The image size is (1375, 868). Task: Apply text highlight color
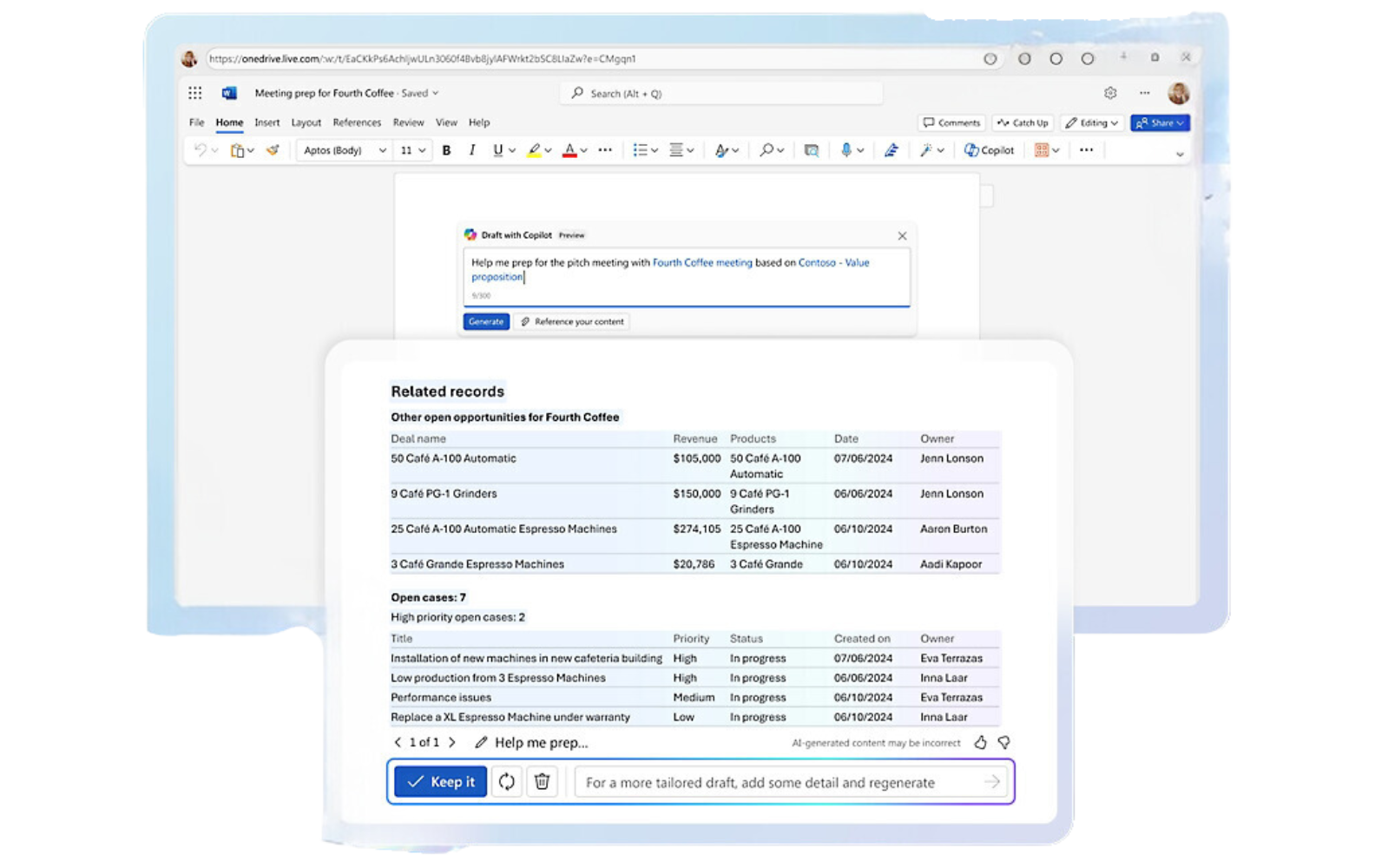534,150
